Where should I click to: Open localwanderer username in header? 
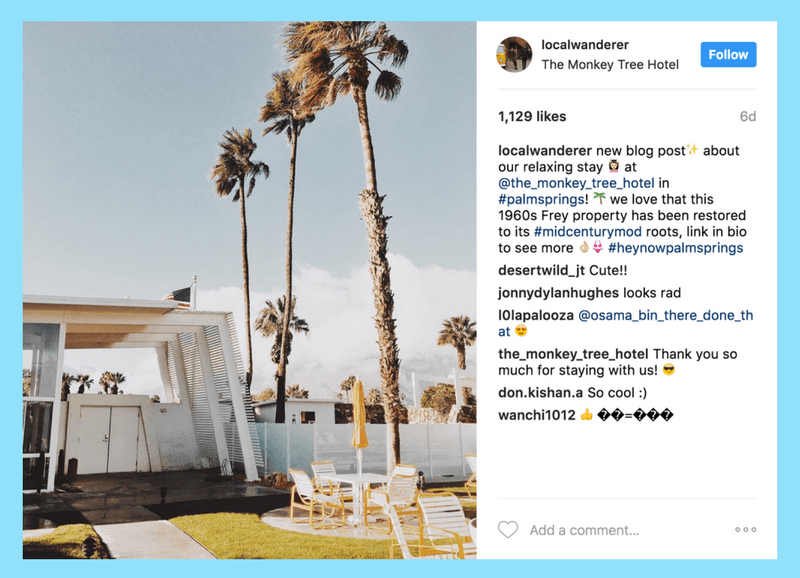585,45
